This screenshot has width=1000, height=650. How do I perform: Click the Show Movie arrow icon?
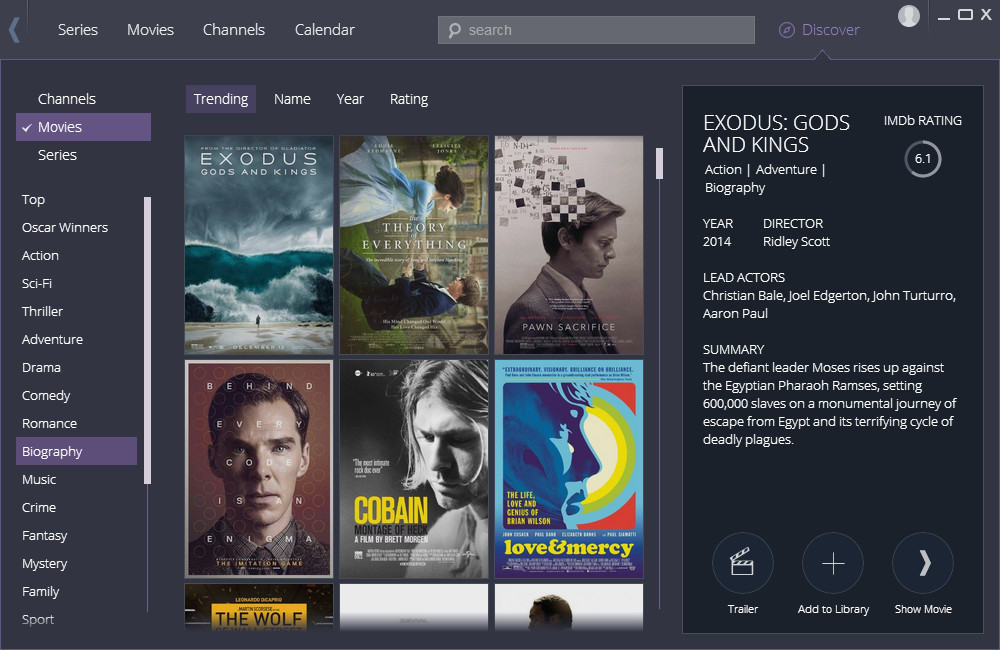pyautogui.click(x=923, y=563)
